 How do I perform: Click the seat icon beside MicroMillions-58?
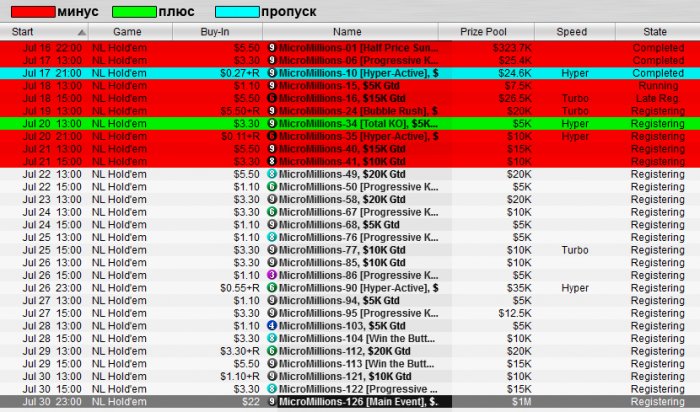pyautogui.click(x=272, y=200)
